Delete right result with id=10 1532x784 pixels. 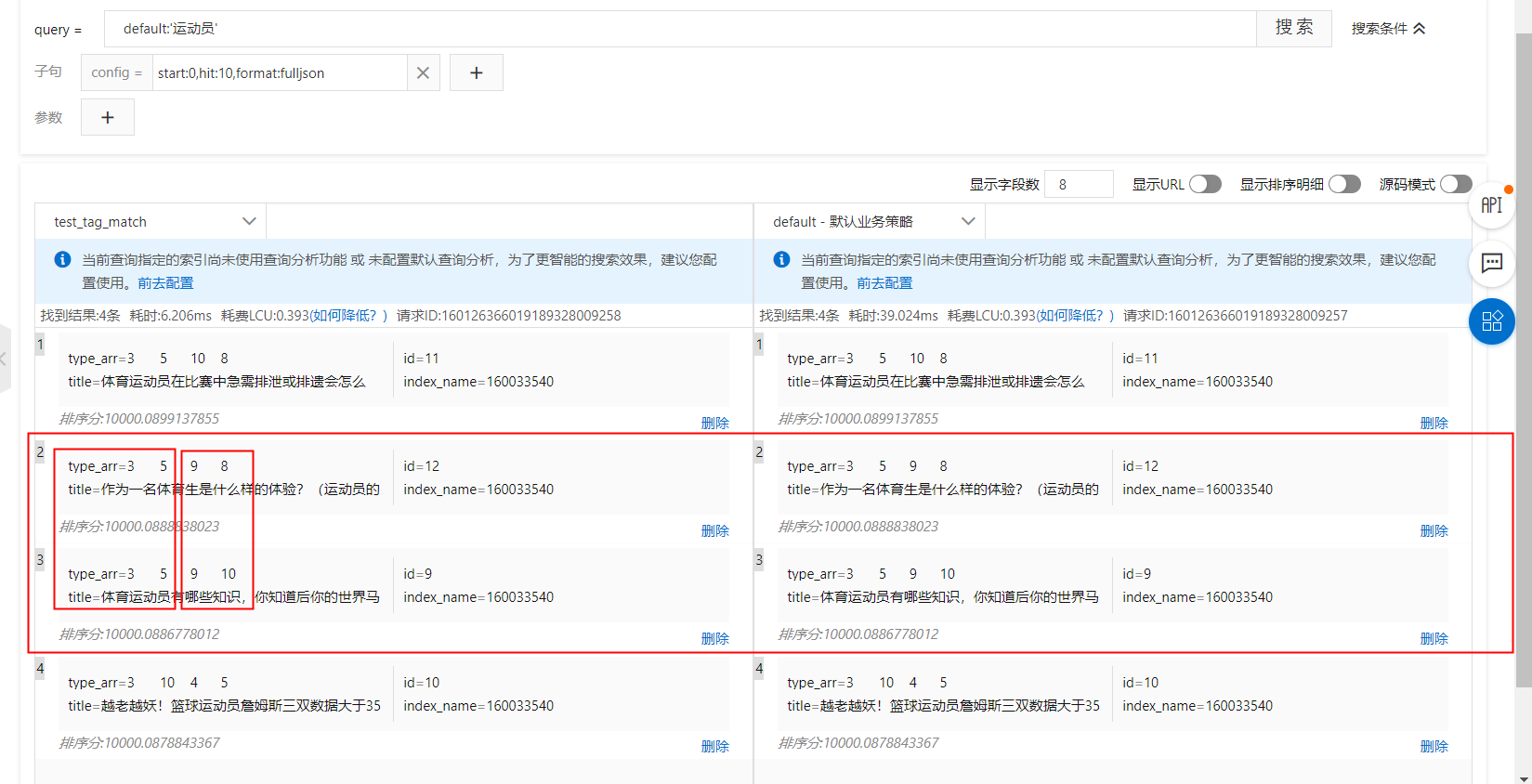(x=1434, y=746)
